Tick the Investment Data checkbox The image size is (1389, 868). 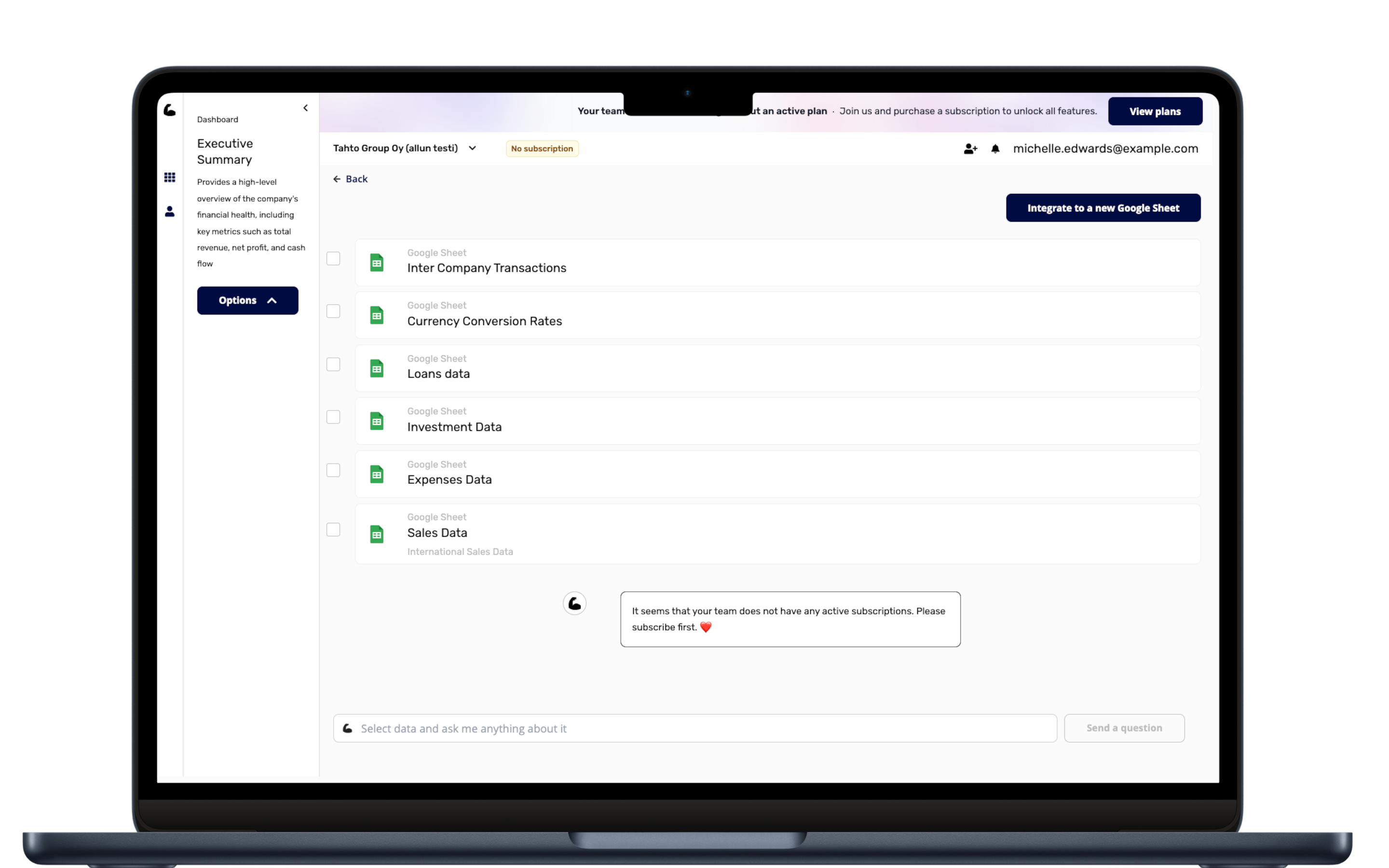click(333, 417)
